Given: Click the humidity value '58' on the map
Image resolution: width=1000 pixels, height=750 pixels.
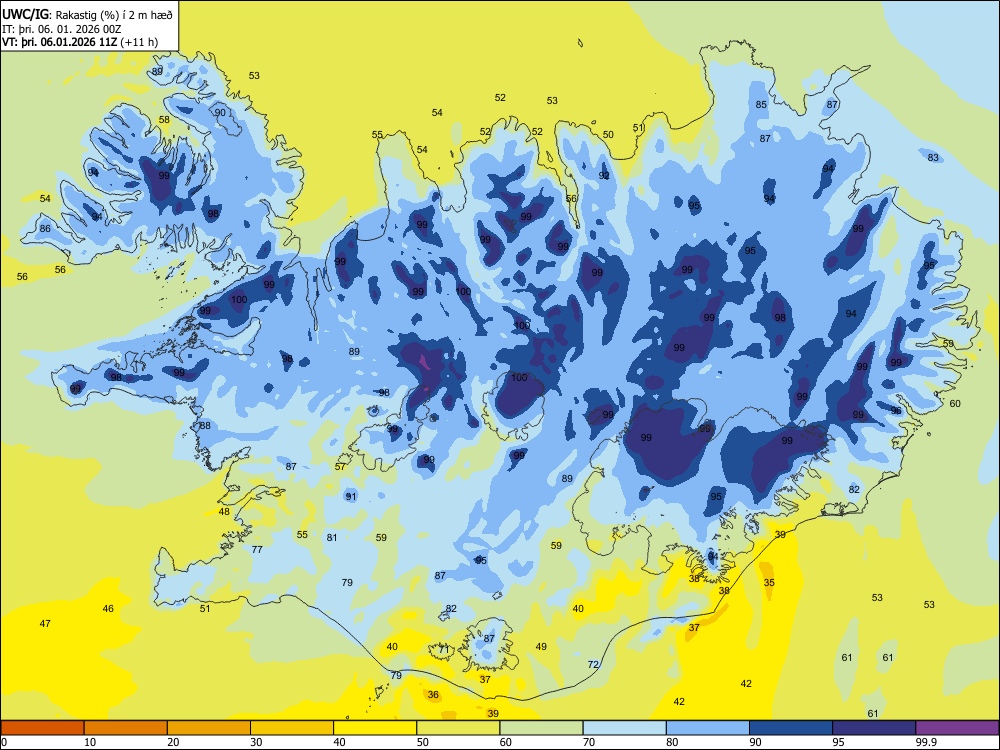Looking at the screenshot, I should pyautogui.click(x=165, y=120).
